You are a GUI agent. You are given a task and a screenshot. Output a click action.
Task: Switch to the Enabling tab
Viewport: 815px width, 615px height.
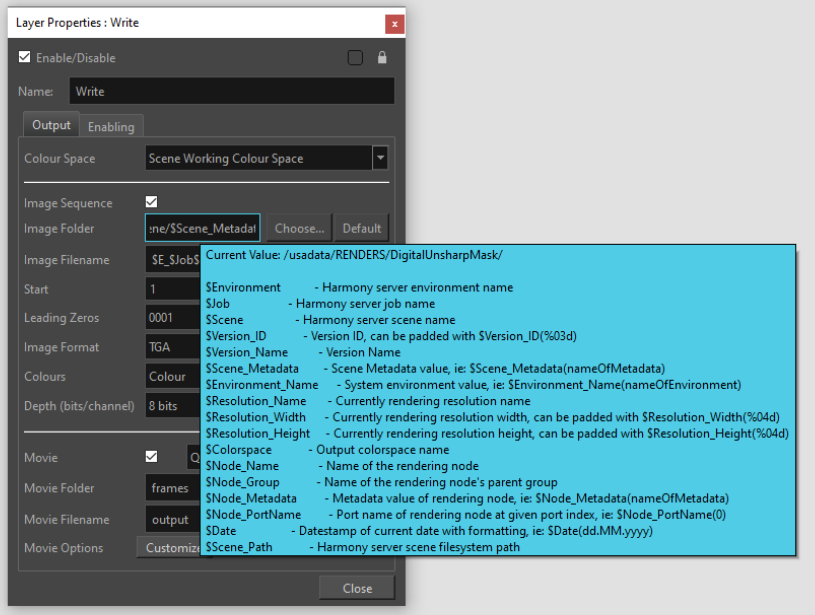[111, 126]
